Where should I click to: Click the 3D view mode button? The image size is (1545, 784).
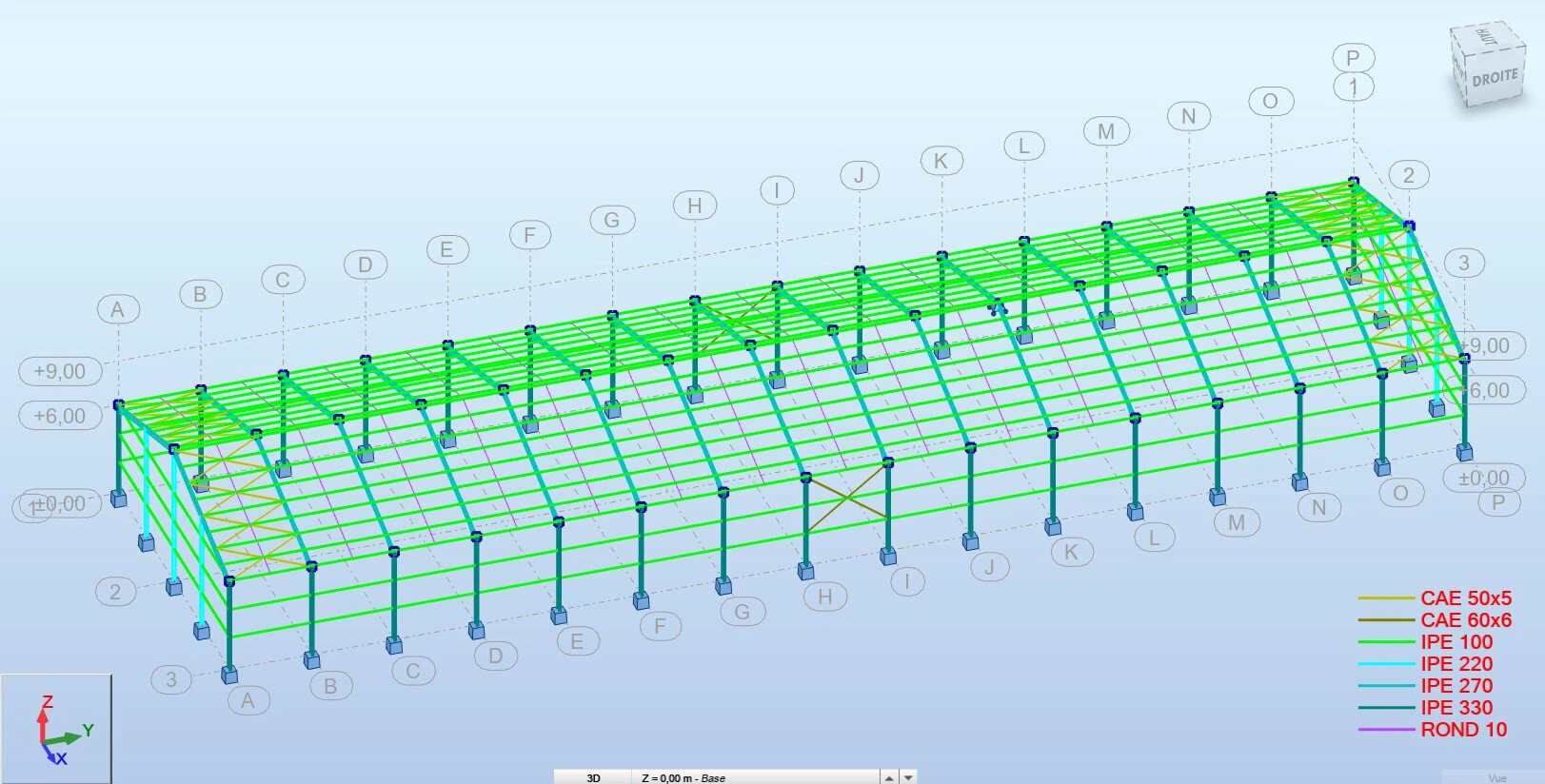[593, 777]
